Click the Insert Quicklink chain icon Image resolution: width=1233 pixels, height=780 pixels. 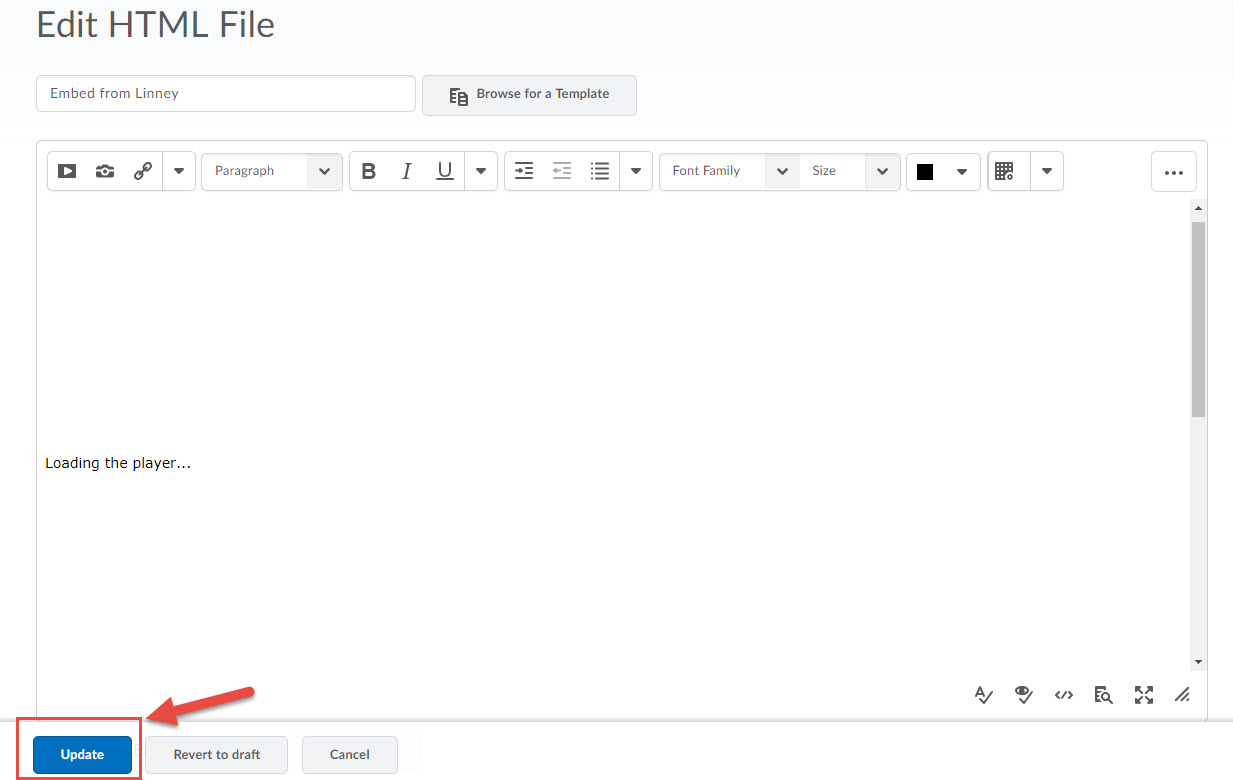click(143, 171)
